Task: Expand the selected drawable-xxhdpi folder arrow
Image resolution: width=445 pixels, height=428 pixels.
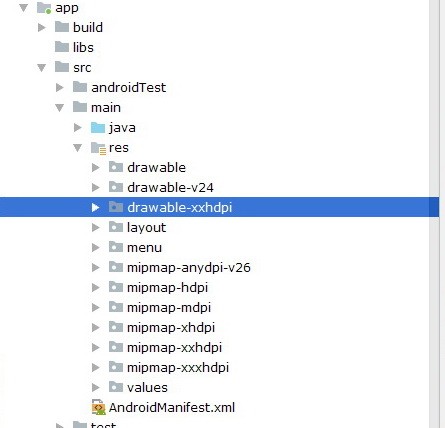Action: (96, 207)
